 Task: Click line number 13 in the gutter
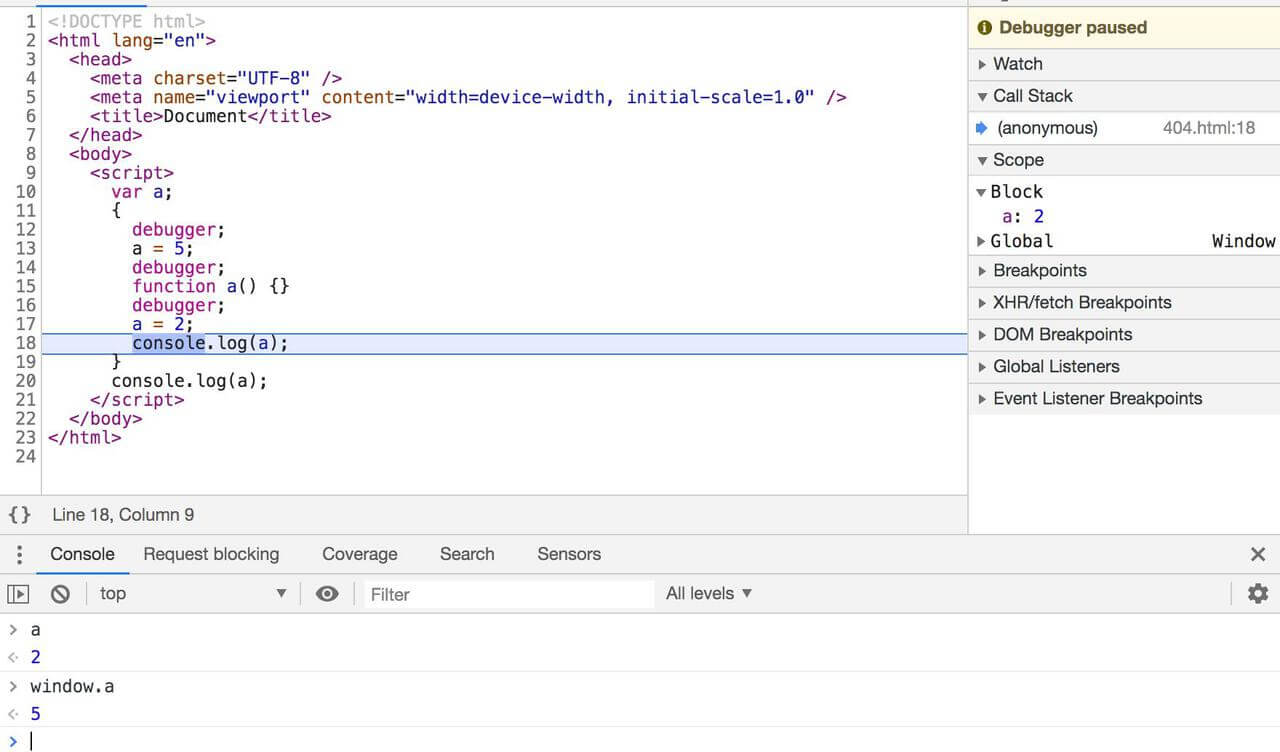(25, 249)
